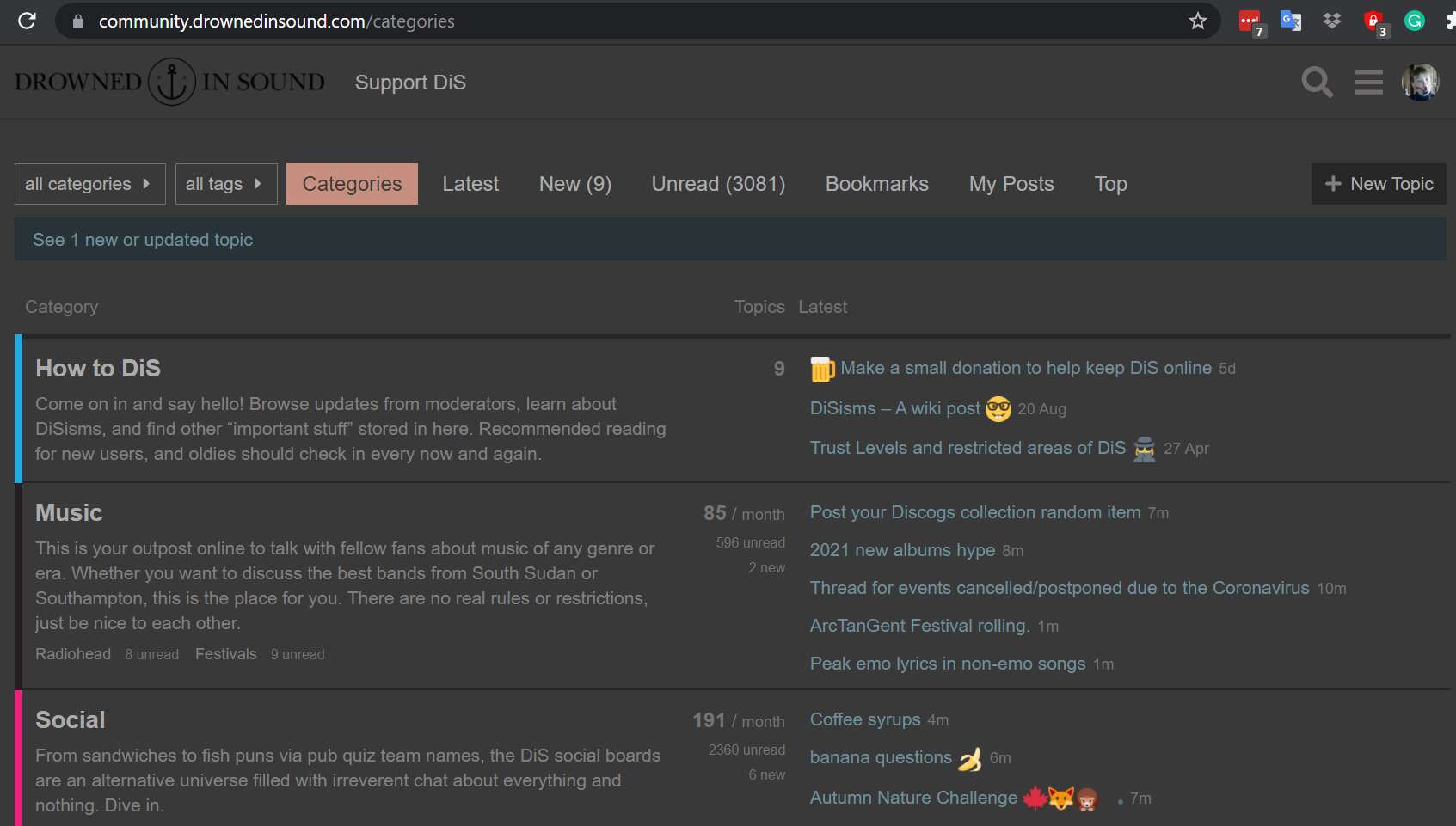
Task: Switch to the New (9) tab
Action: point(575,184)
